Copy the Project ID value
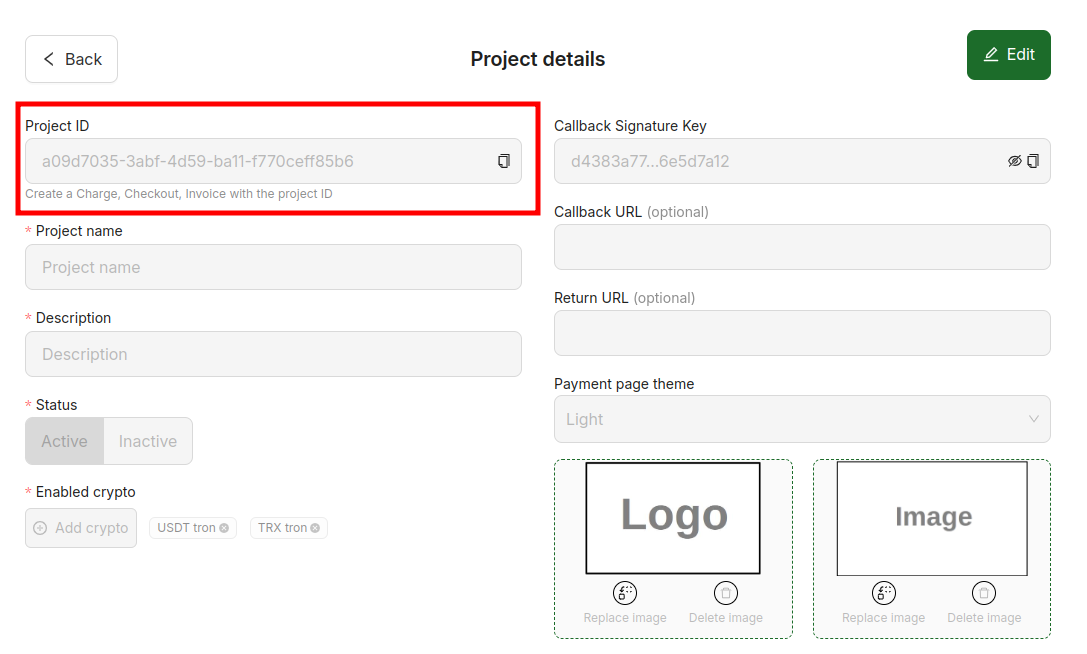 coord(504,161)
